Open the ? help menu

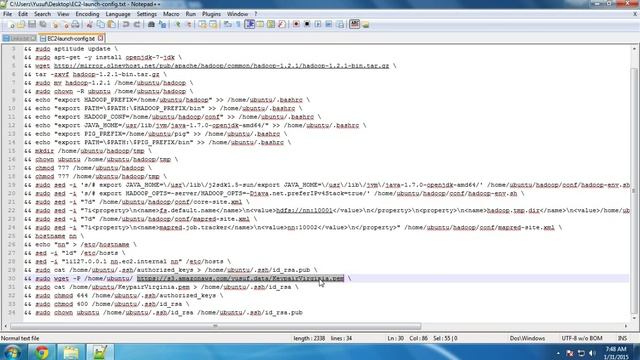coord(256,14)
